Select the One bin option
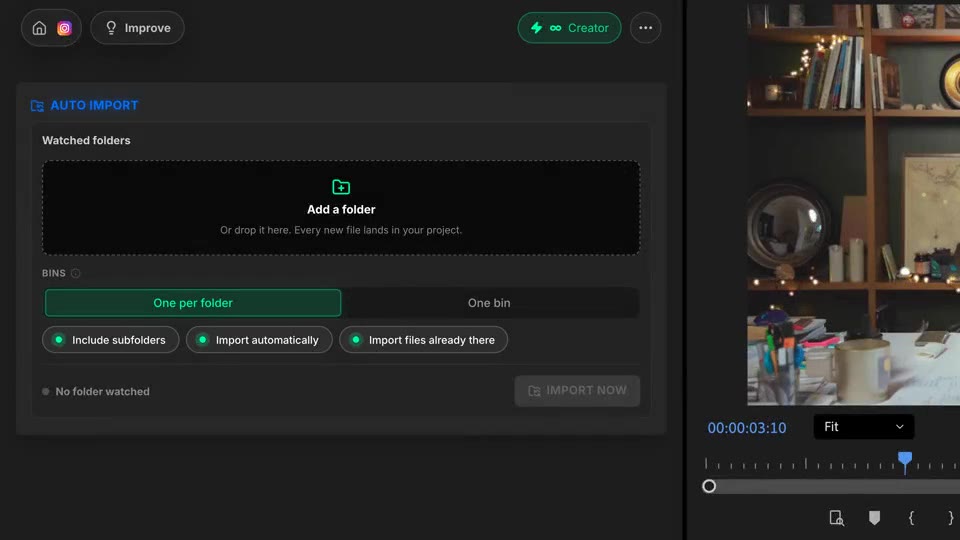960x540 pixels. point(489,303)
